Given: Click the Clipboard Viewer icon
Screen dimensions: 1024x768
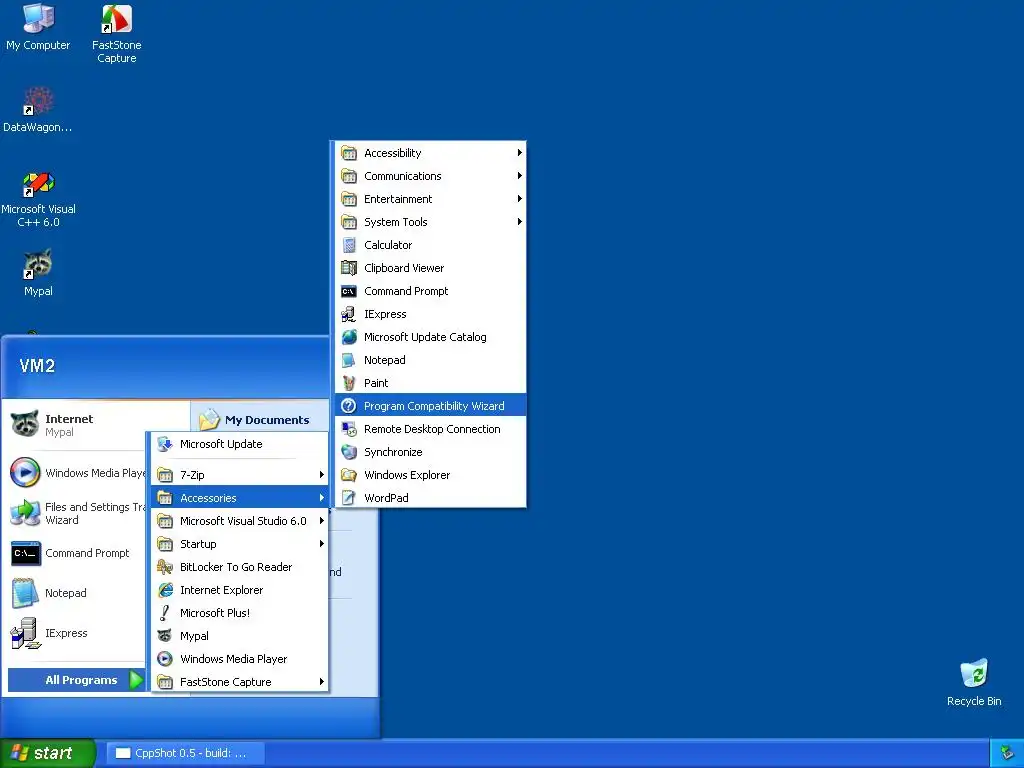Looking at the screenshot, I should (x=349, y=268).
